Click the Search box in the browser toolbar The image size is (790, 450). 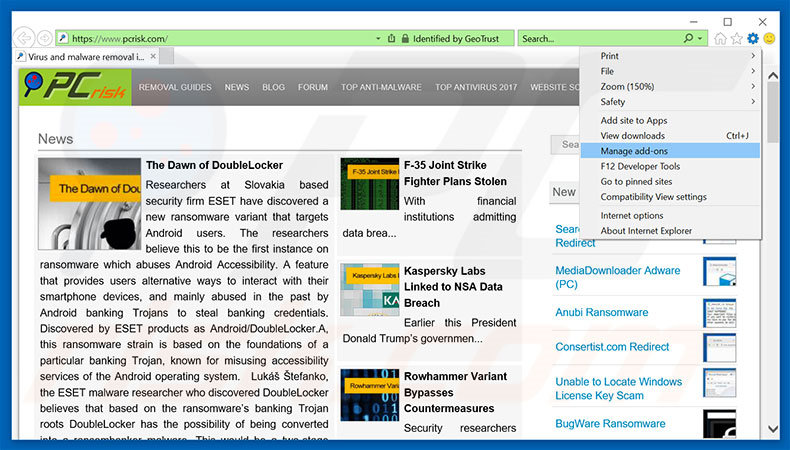pos(601,38)
